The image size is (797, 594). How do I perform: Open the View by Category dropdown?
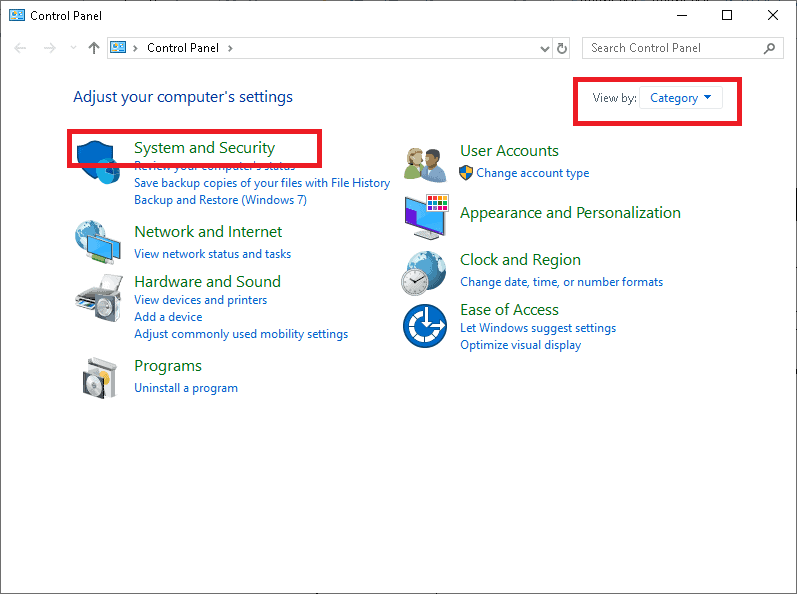click(680, 98)
